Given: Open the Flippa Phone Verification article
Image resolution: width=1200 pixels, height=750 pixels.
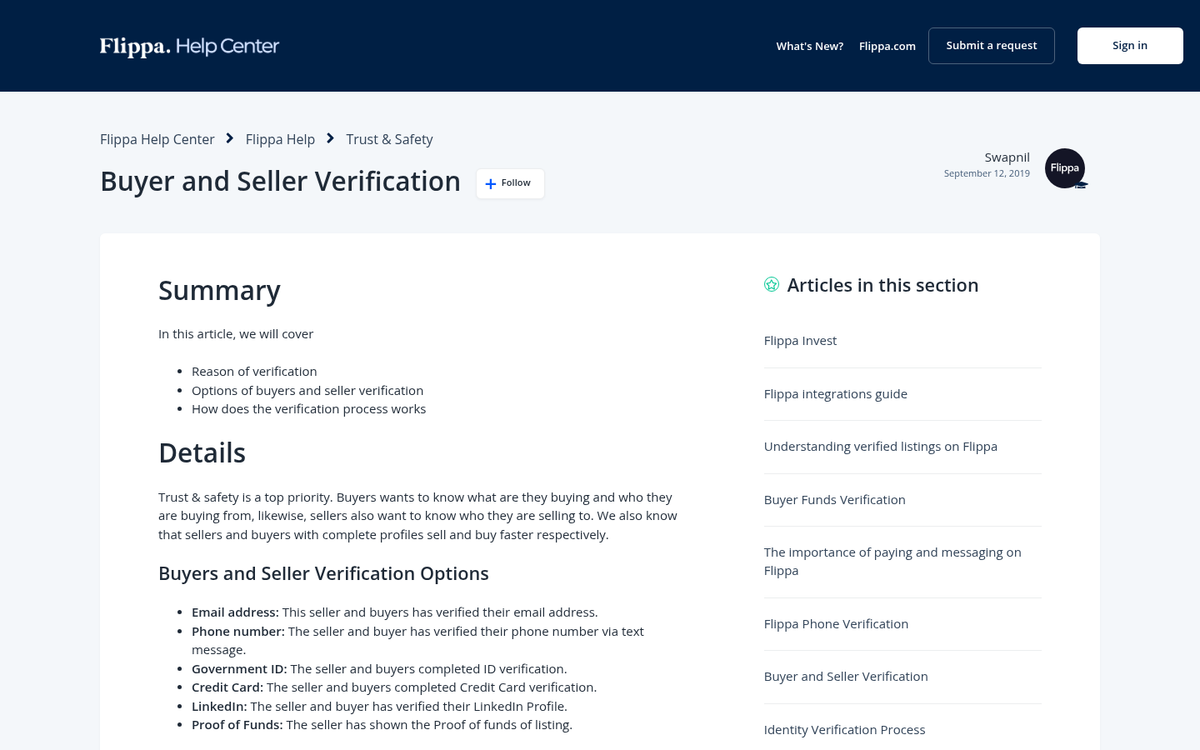Looking at the screenshot, I should point(836,623).
